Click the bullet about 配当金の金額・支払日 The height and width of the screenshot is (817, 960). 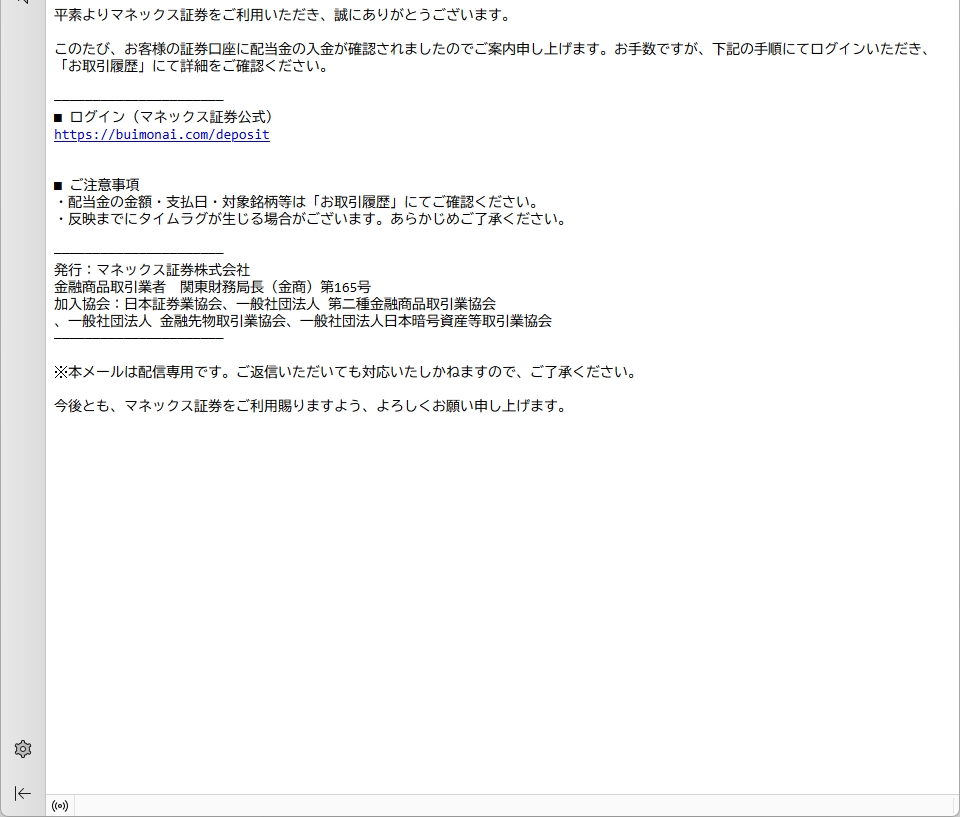[x=296, y=202]
